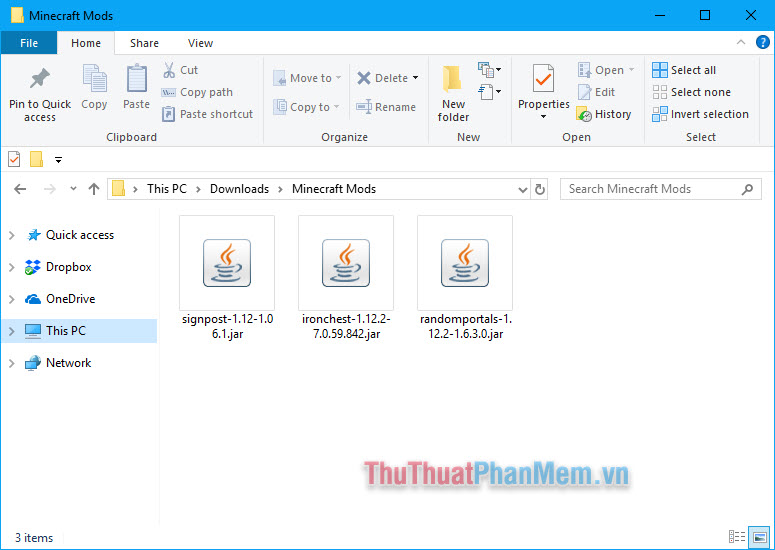Expand the Network tree node
775x550 pixels.
(12, 363)
